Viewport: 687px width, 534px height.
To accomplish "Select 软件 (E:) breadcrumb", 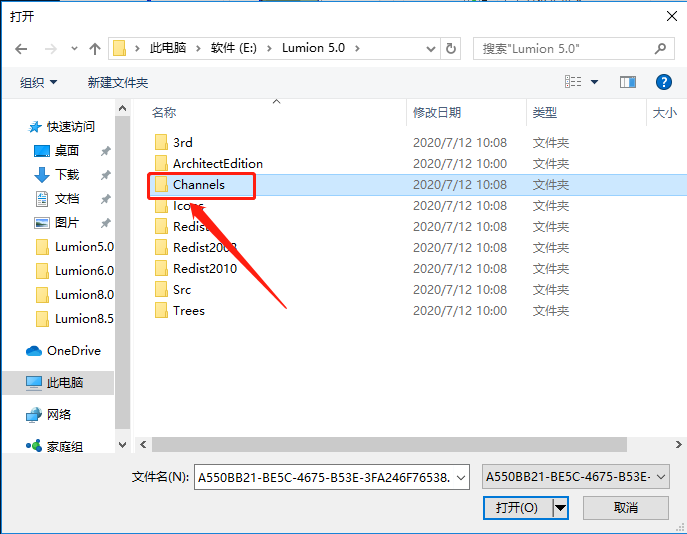I will tap(234, 48).
